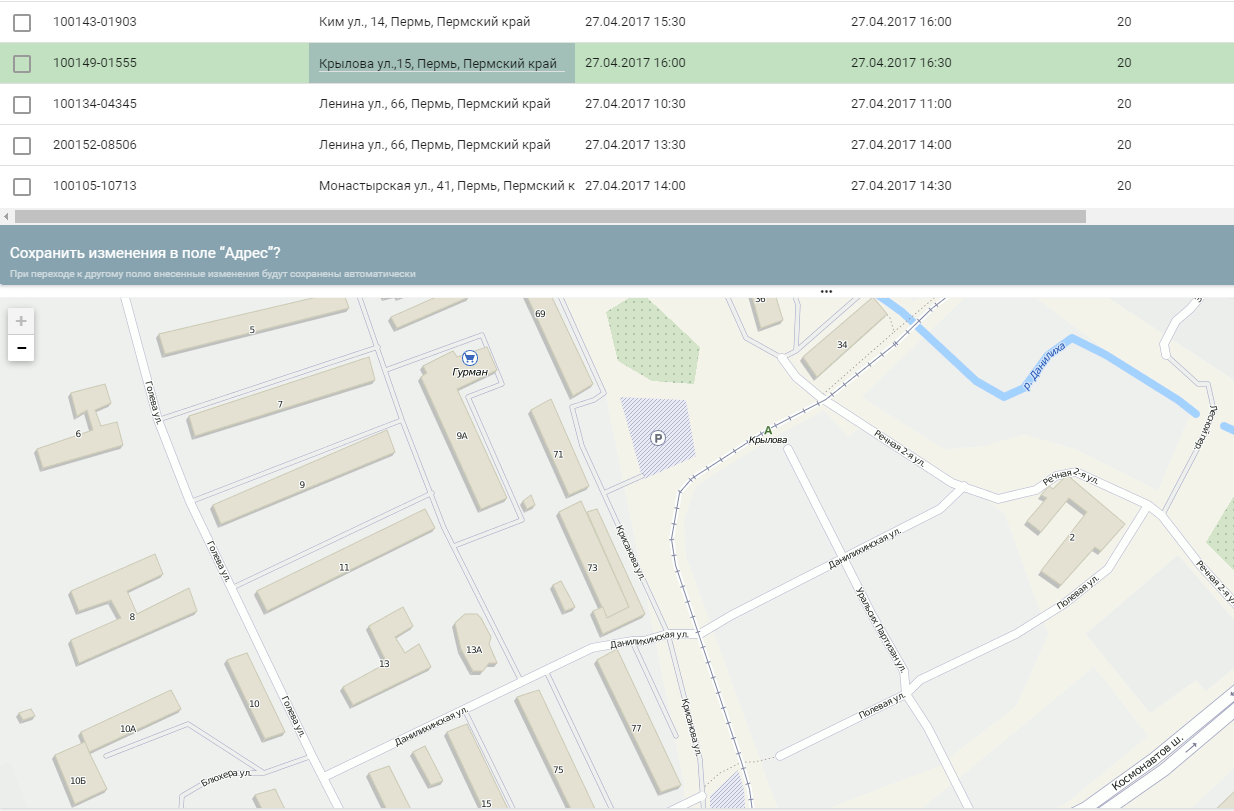Tick checkbox for order 100149-01555
The image size is (1234, 811).
[22, 63]
